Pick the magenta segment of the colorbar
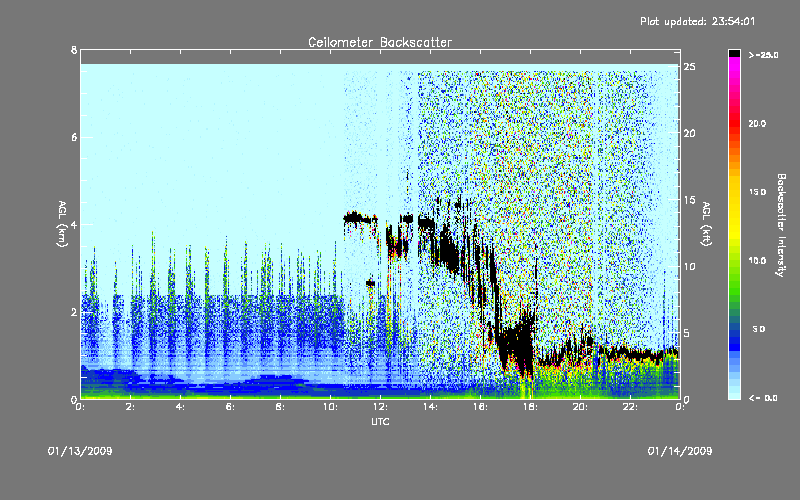 pos(734,63)
